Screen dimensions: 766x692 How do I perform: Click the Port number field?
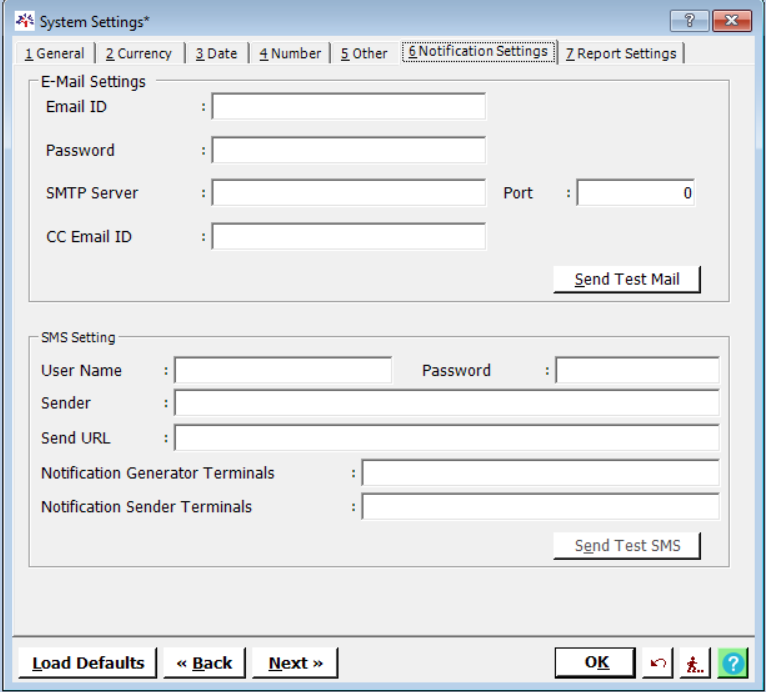tap(635, 193)
